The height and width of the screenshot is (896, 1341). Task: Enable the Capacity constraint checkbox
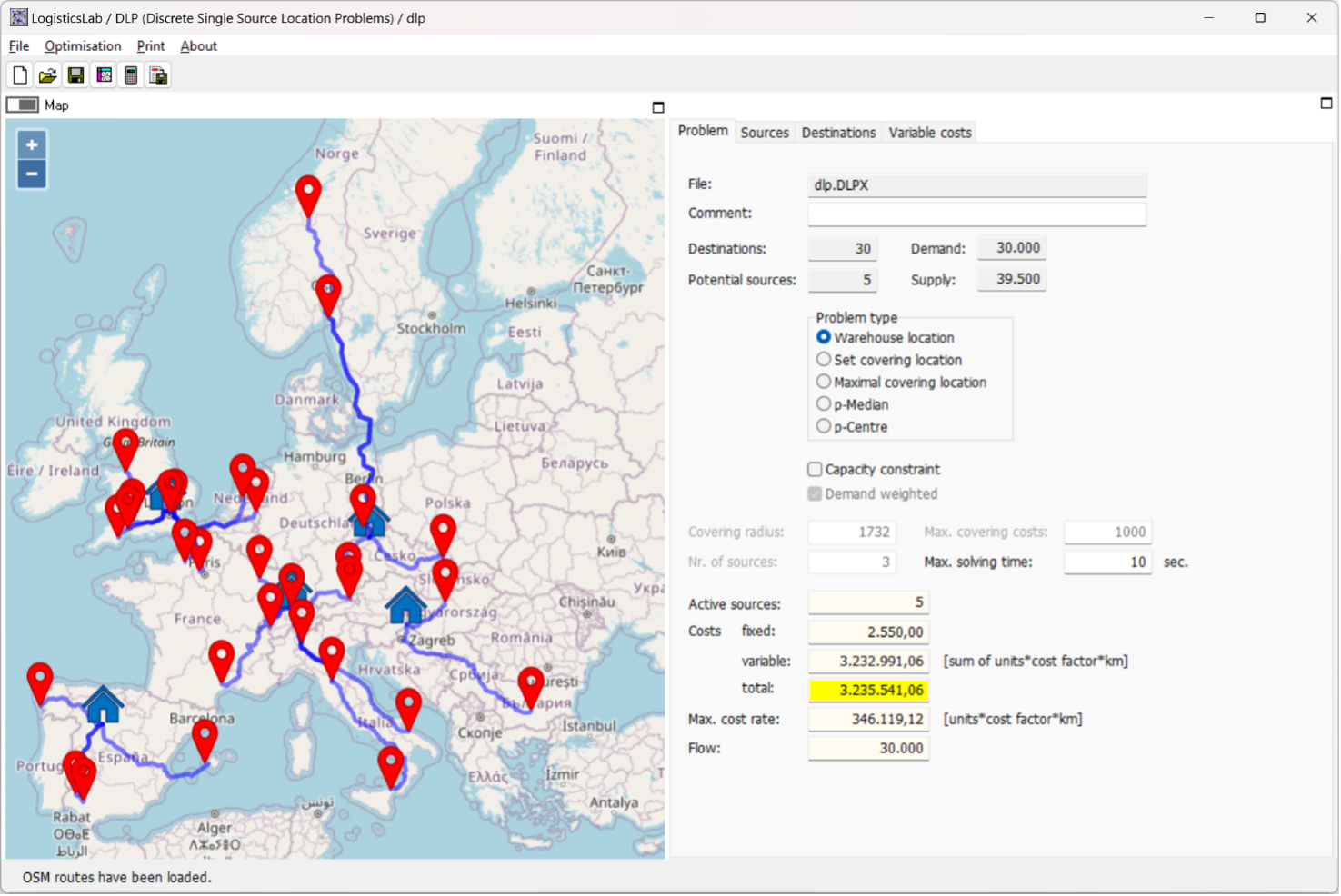815,469
